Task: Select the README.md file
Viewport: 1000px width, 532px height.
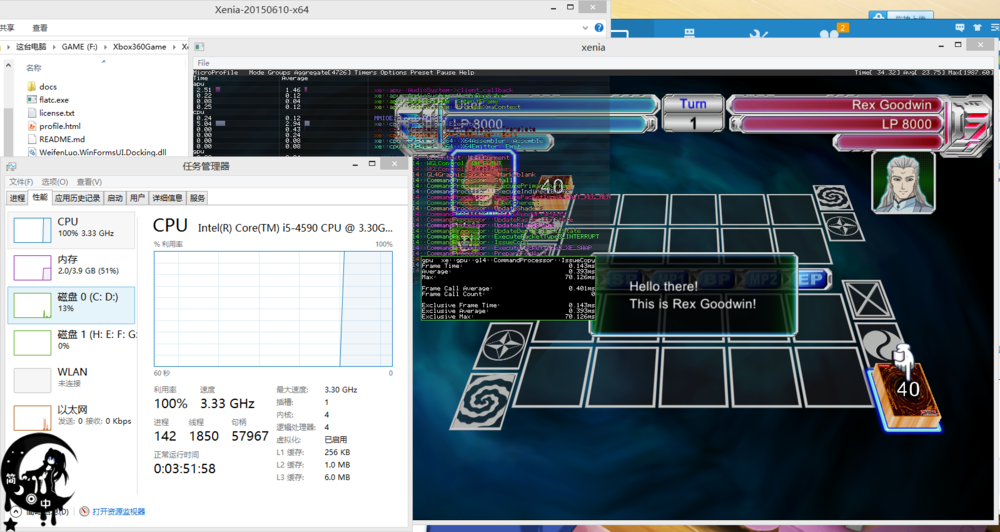Action: point(56,139)
